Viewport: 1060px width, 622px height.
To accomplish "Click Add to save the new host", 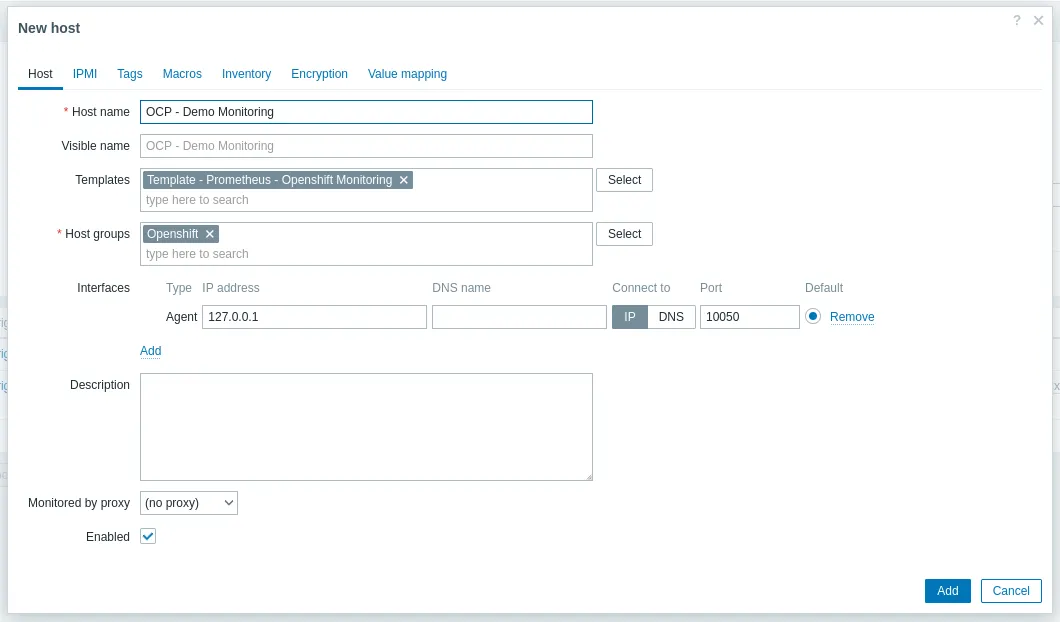I will [946, 590].
